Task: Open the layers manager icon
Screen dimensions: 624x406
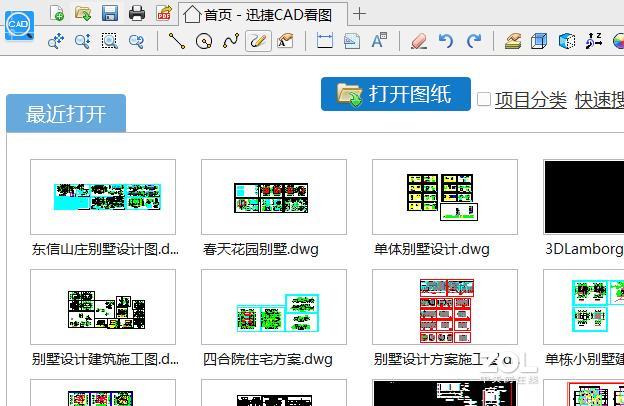Action: click(513, 41)
